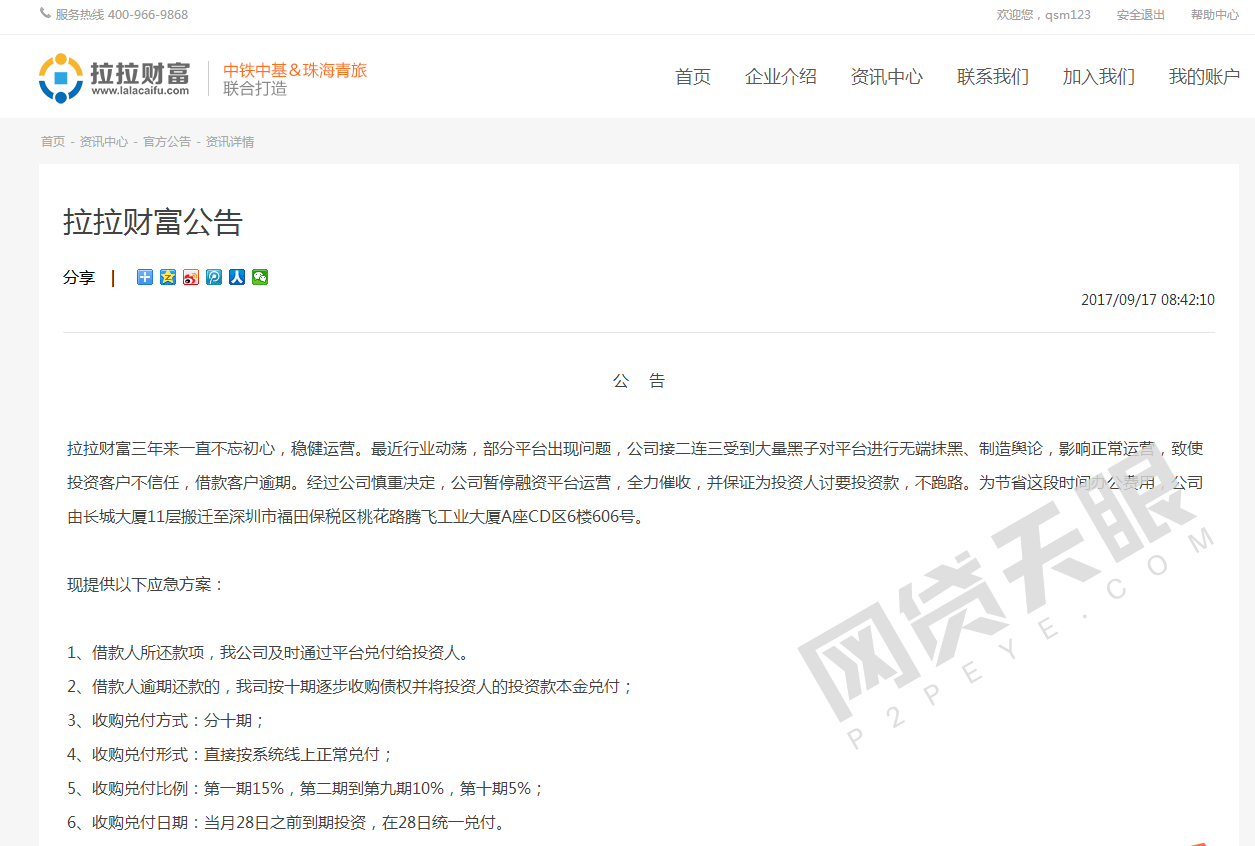Open 我的账户 navigation item

click(x=1205, y=77)
